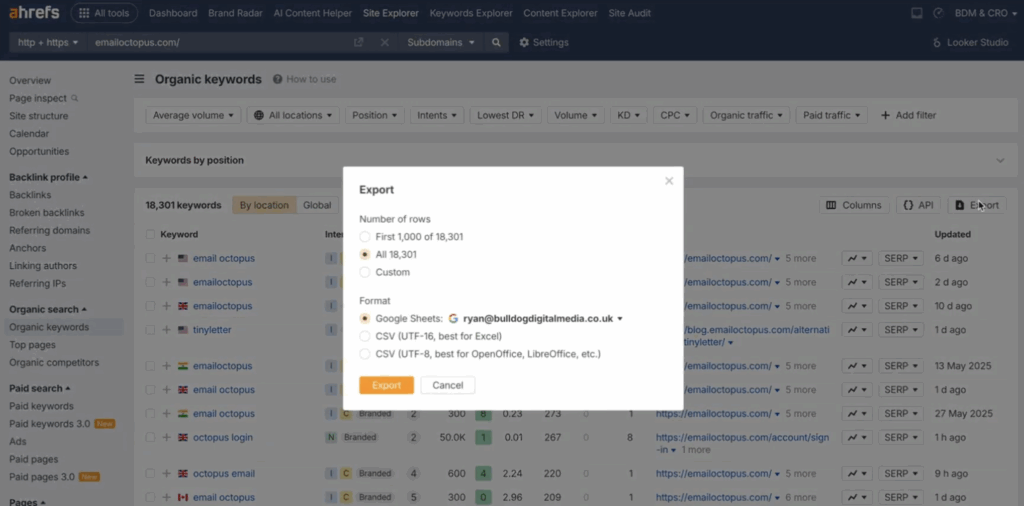Confirm with orange Export button

387,385
